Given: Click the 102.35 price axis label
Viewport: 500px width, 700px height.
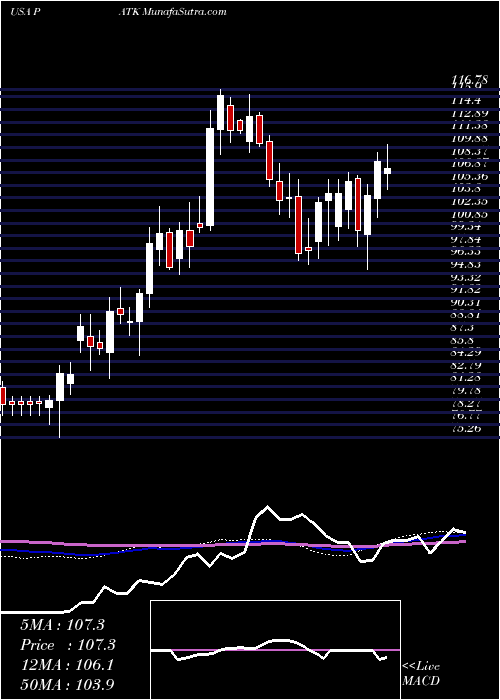Looking at the screenshot, I should [470, 202].
